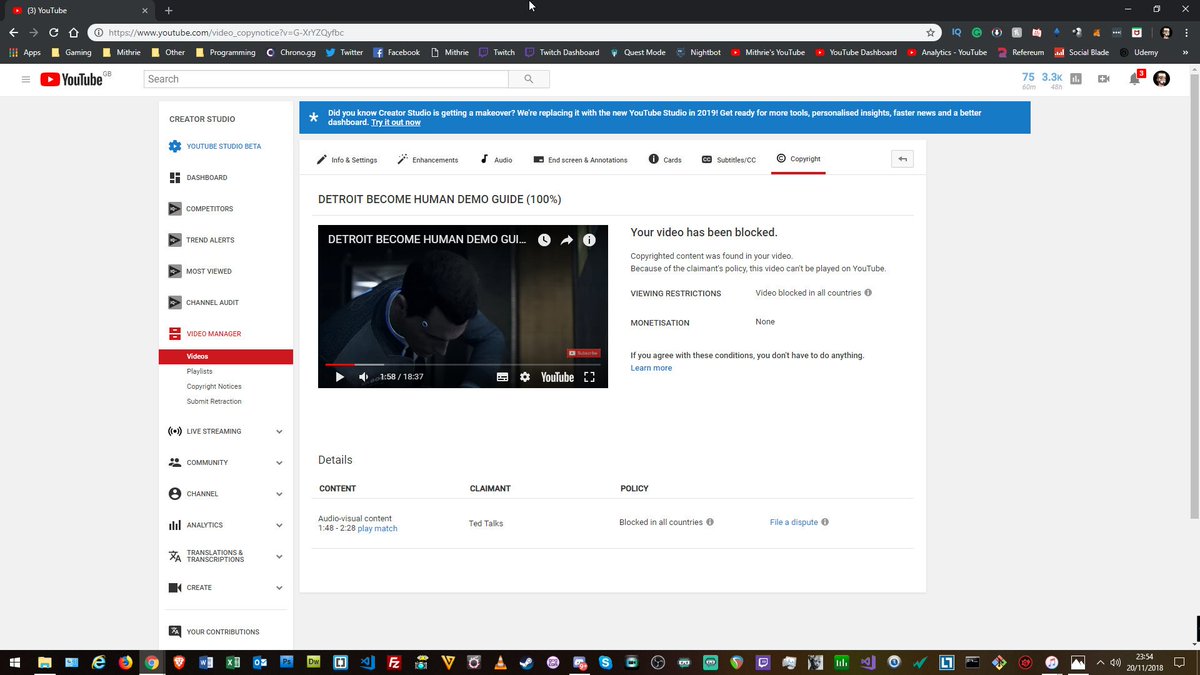Play the video in the player
Viewport: 1200px width, 675px height.
339,377
